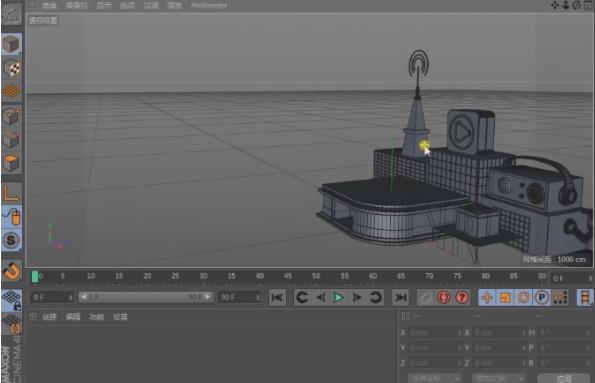The height and width of the screenshot is (383, 595).
Task: Open 纹理 (Texture) material menu
Action: (120, 317)
